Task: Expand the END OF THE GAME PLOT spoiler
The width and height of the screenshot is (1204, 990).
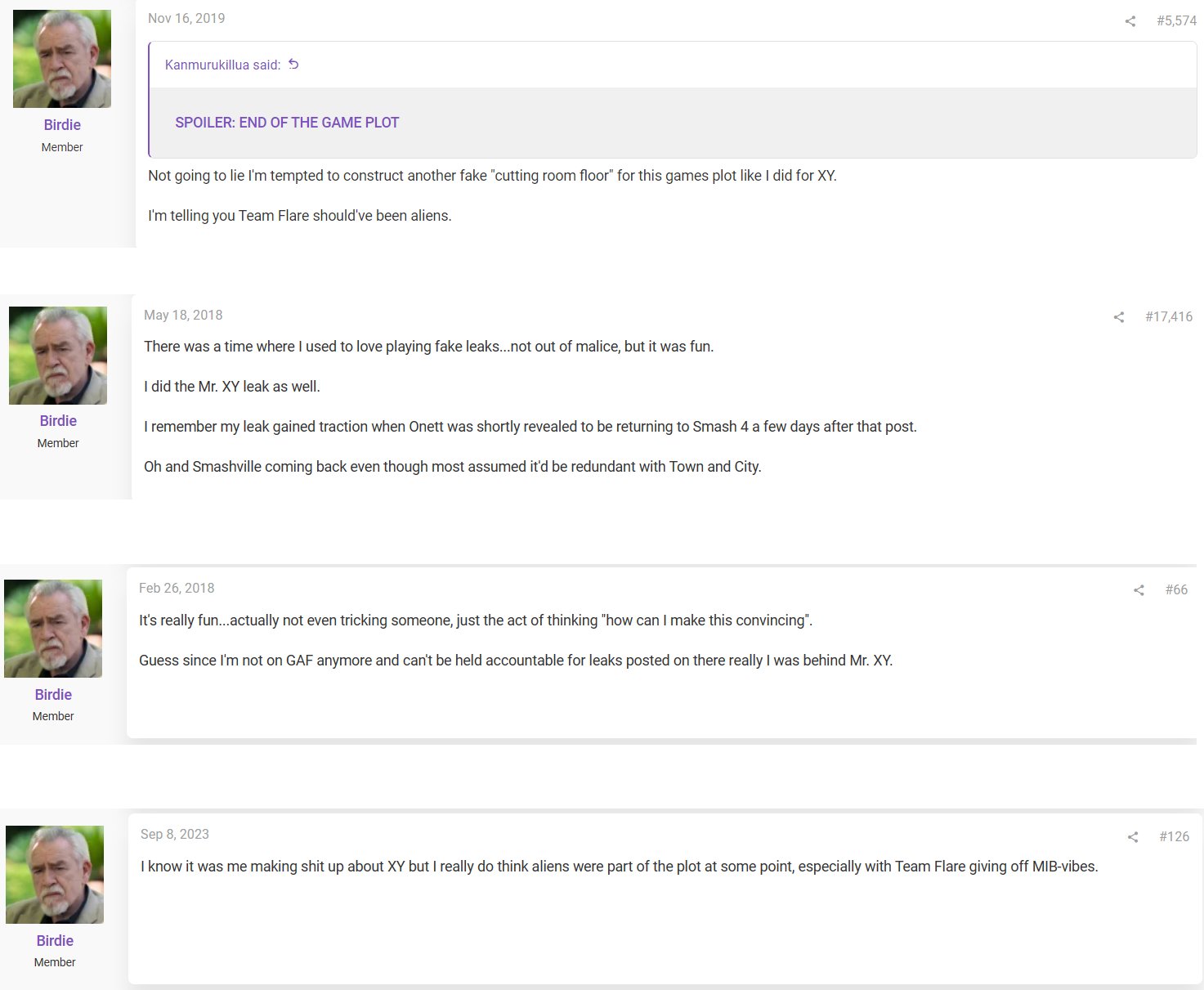Action: (287, 123)
